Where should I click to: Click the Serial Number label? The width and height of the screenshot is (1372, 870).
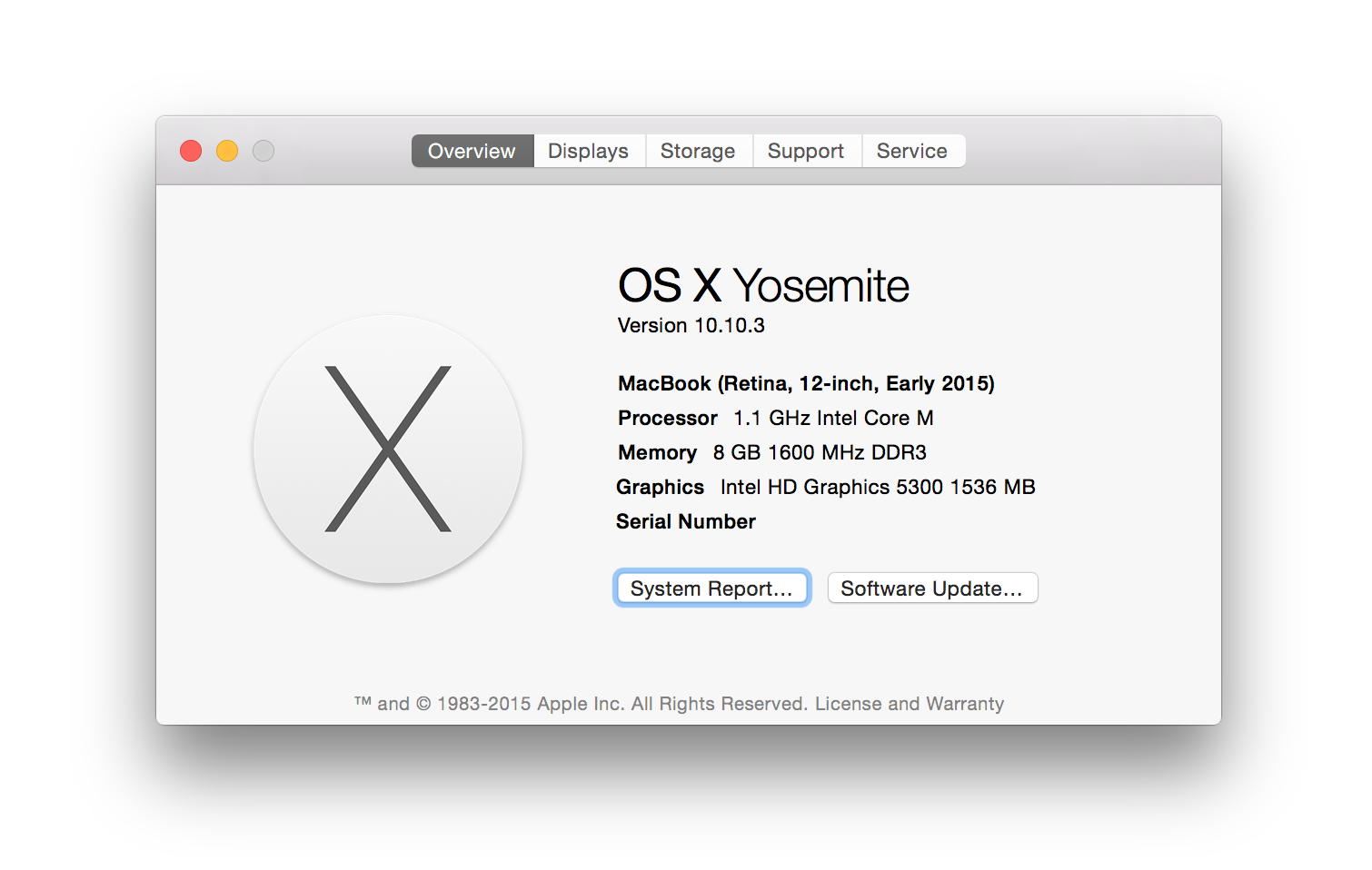[686, 521]
